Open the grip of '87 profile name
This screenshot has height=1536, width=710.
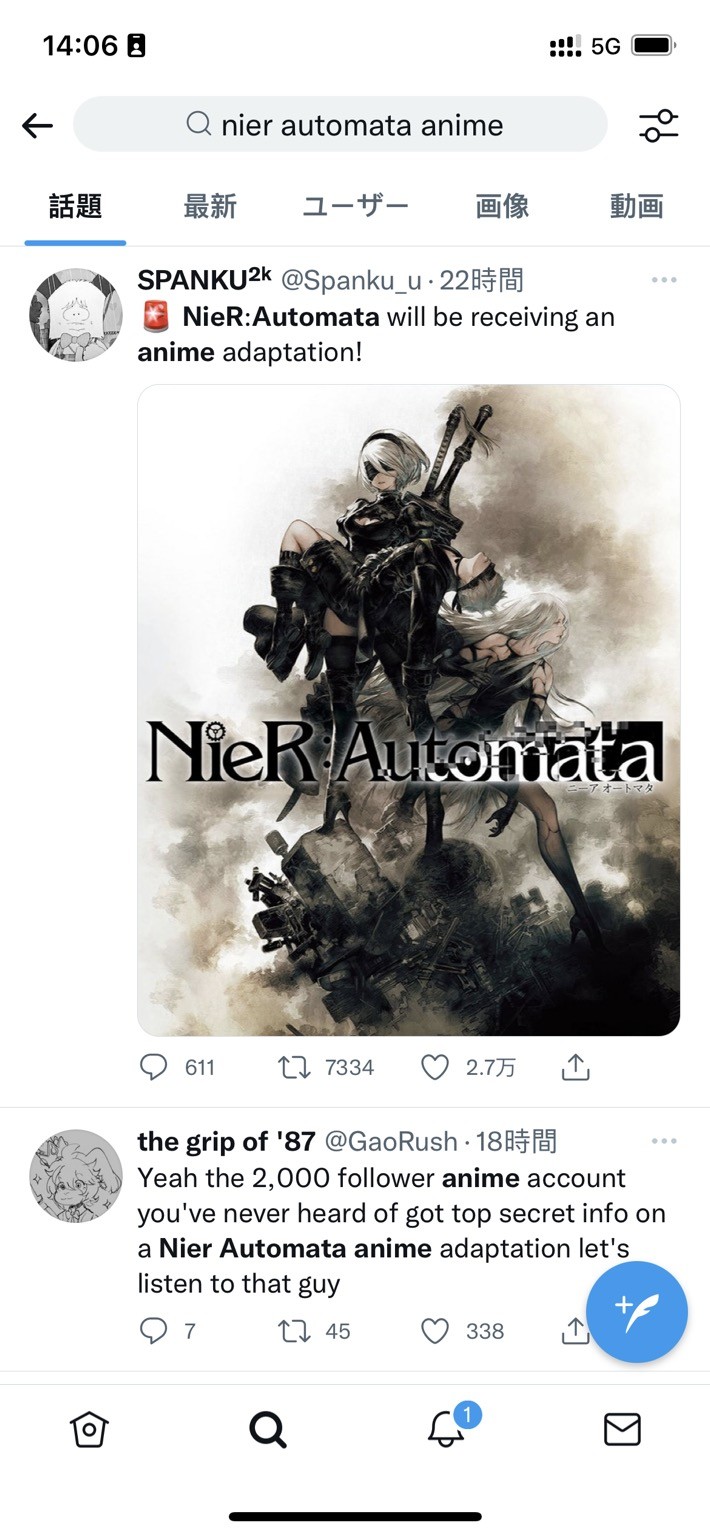(226, 1141)
